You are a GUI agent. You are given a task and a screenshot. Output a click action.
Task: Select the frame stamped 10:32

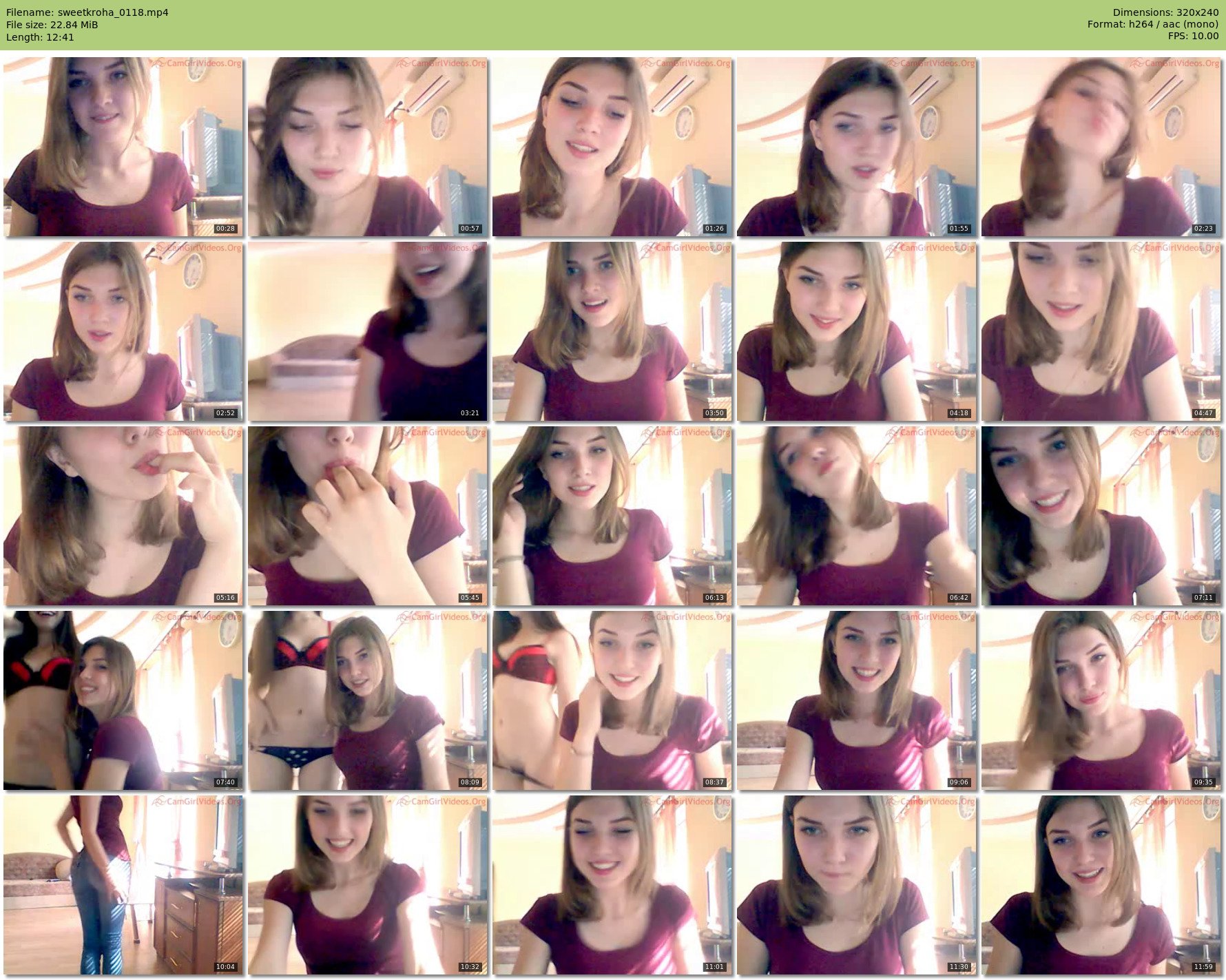tap(368, 885)
